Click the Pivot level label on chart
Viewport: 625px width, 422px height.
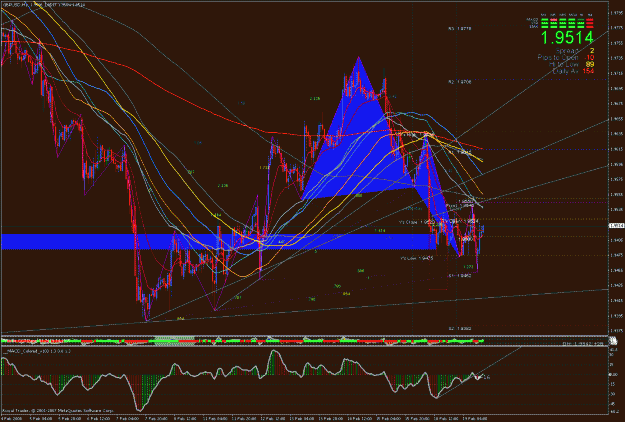click(459, 206)
